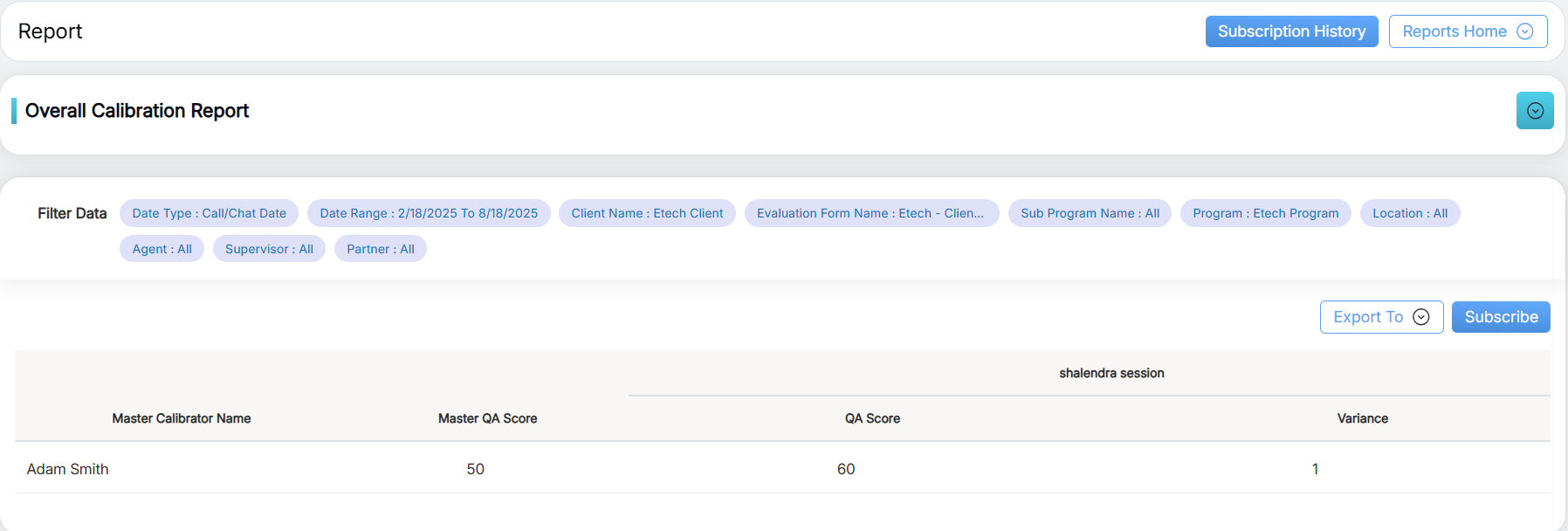Select the Adam Smith table row

coord(68,469)
